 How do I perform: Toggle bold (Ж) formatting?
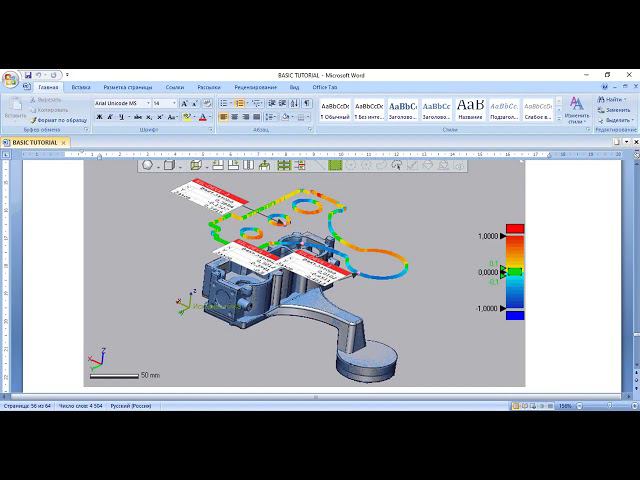tap(99, 117)
